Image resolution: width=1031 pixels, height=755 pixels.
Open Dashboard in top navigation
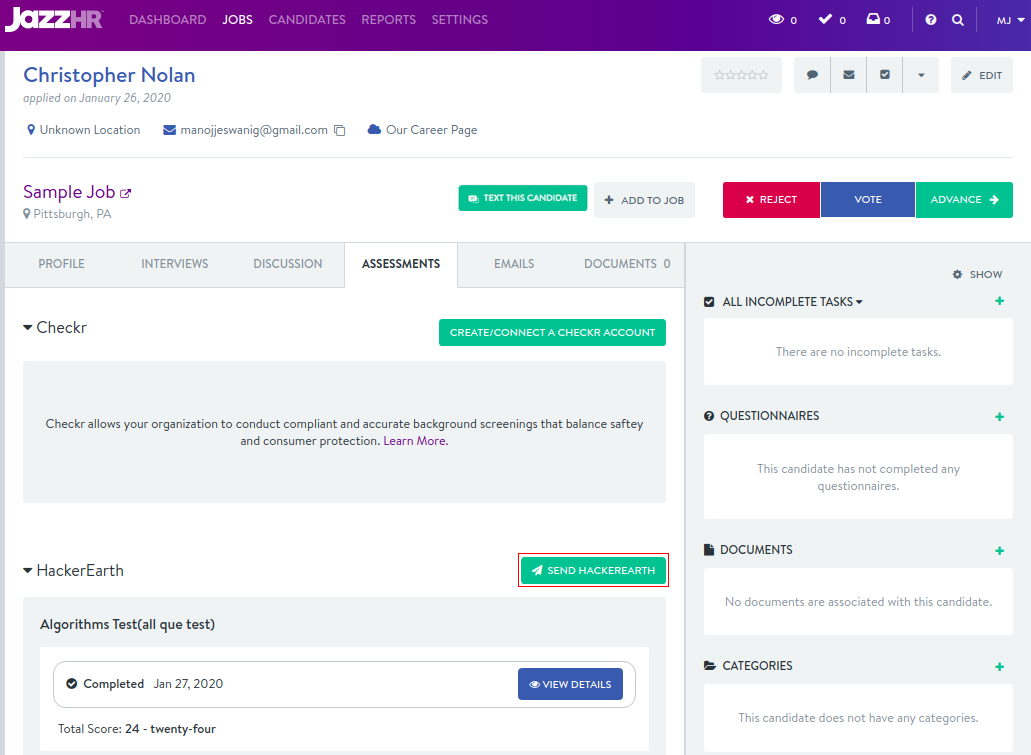[168, 20]
